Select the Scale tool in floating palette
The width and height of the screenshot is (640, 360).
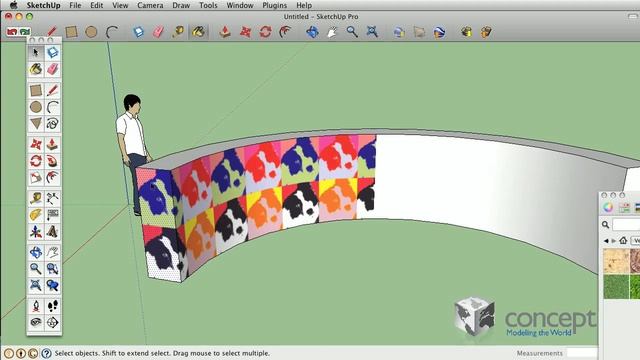click(36, 178)
